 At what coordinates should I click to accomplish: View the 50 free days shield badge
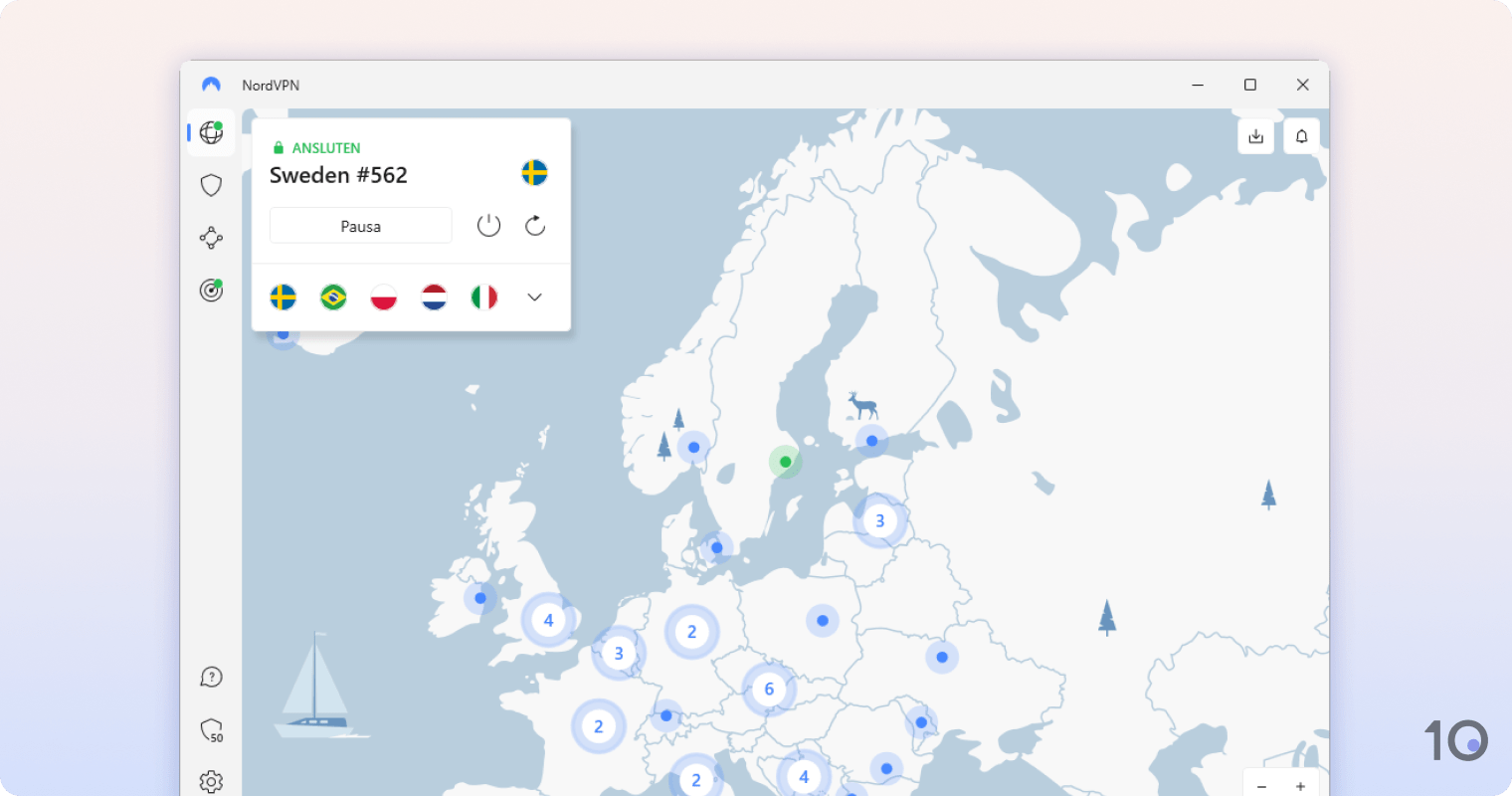point(210,730)
